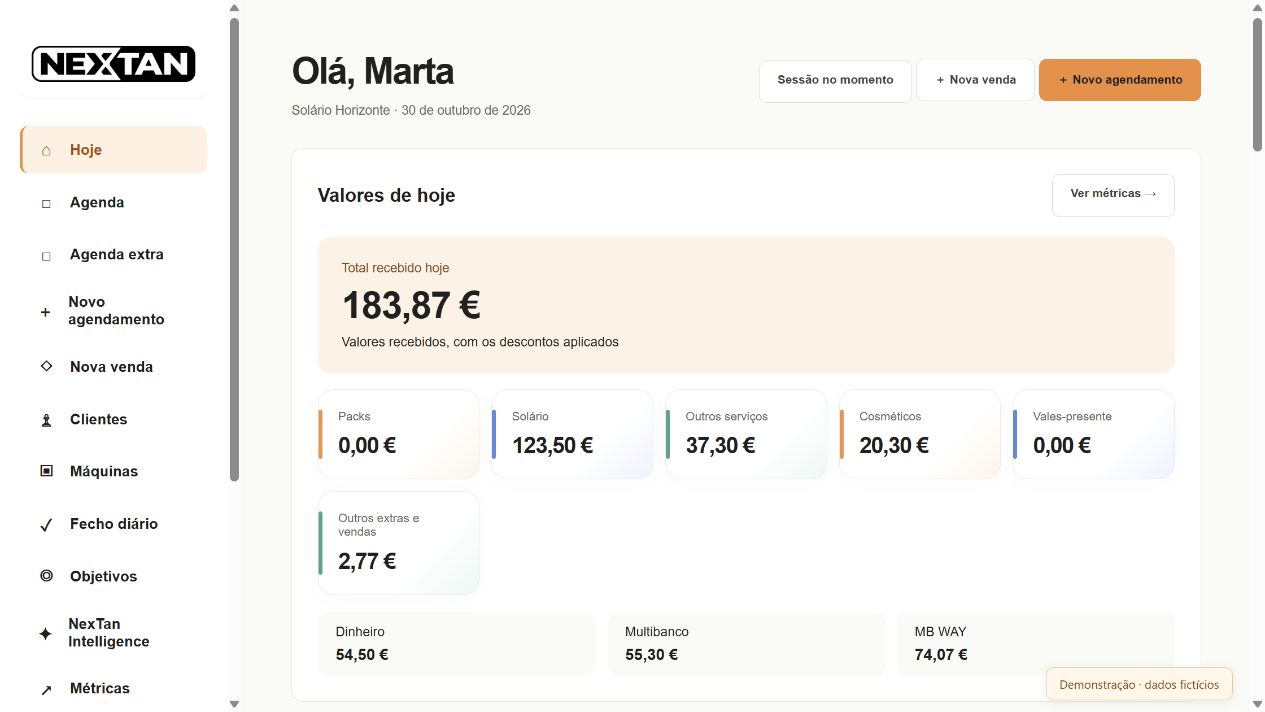Click the arrow icon beside Métricas

[x=46, y=689]
